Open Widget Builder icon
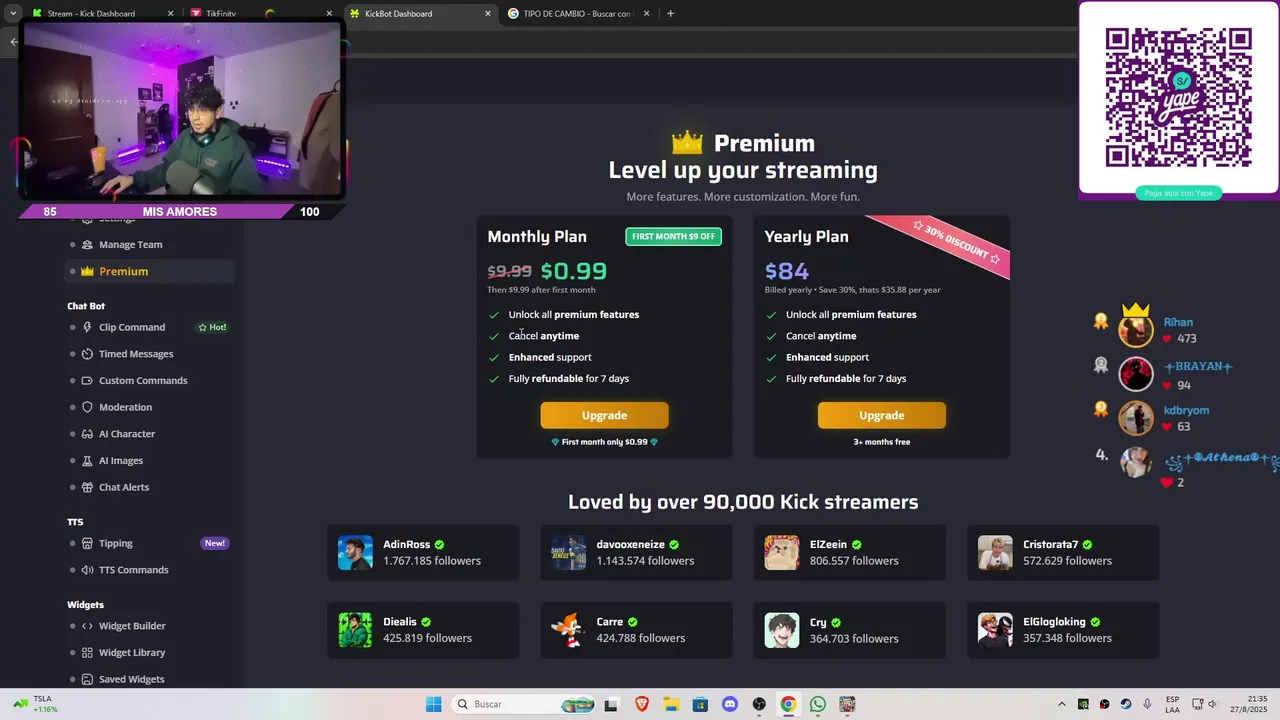This screenshot has height=720, width=1280. (87, 626)
